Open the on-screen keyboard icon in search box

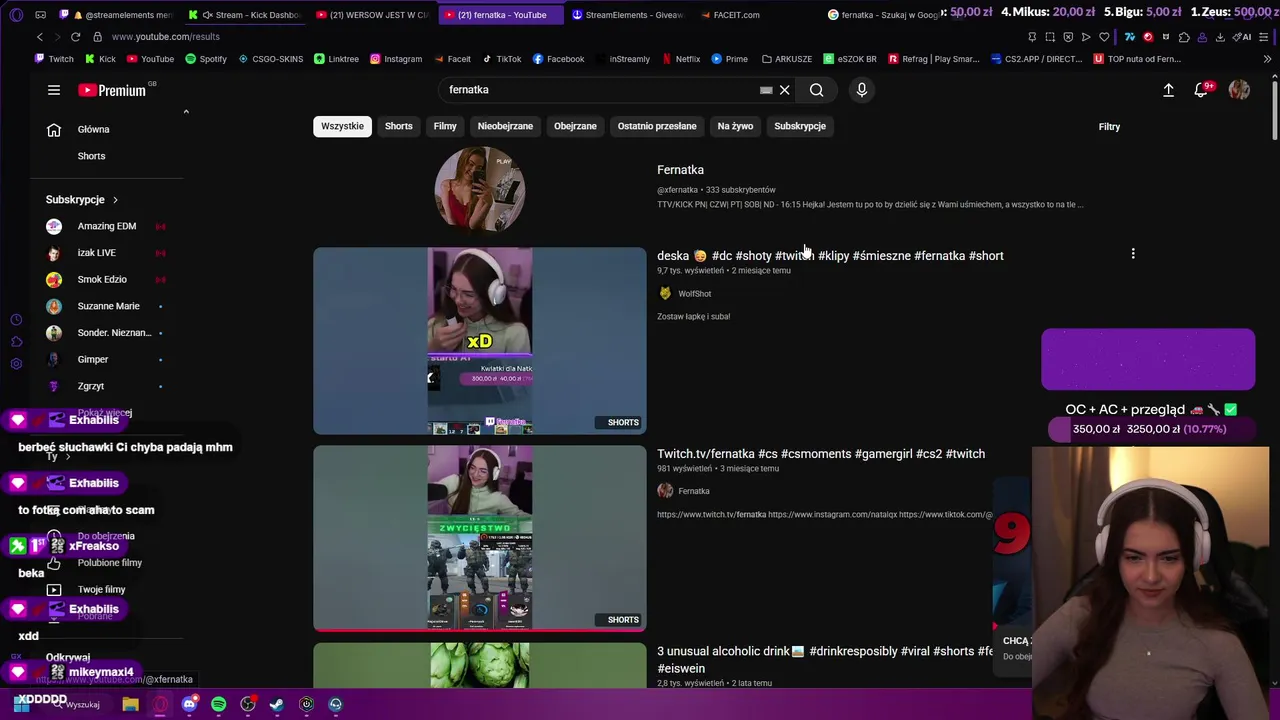766,90
